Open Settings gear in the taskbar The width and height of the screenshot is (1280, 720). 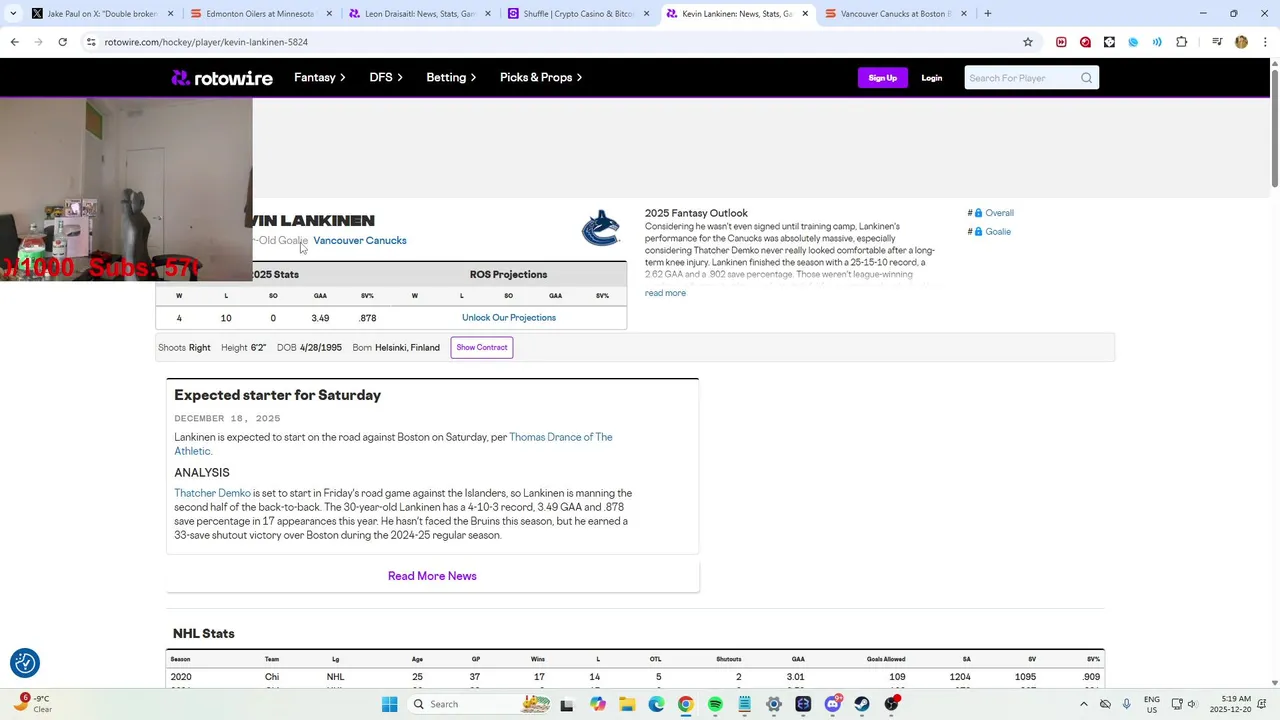[774, 704]
